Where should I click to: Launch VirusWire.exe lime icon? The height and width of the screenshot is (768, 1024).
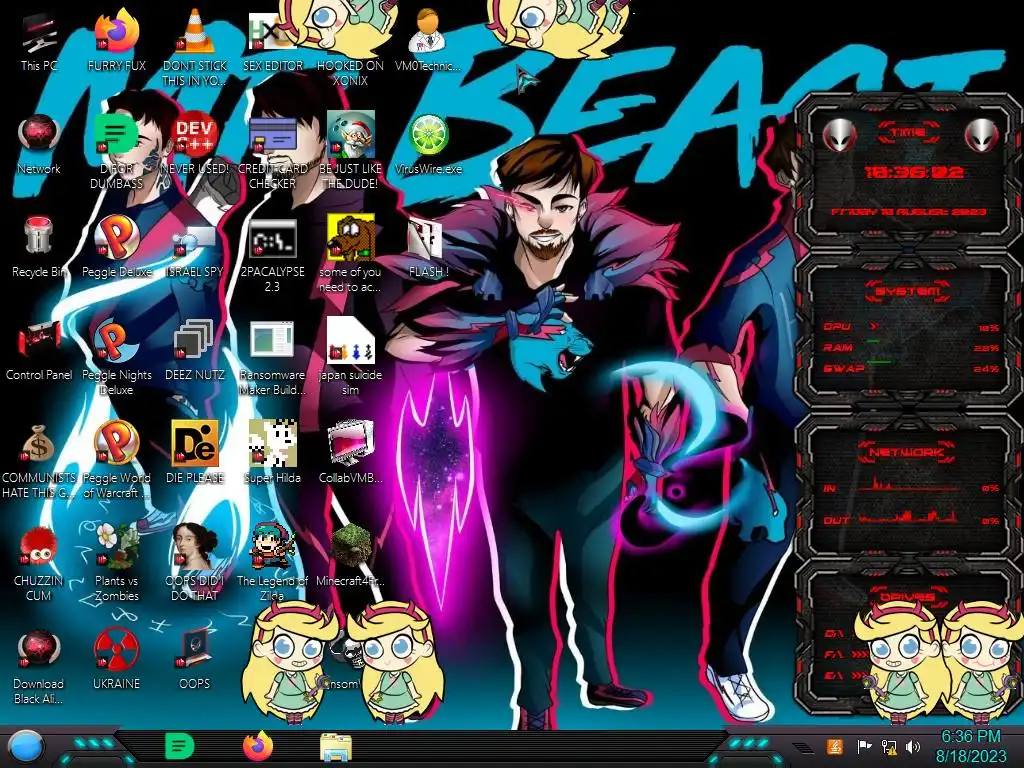point(428,145)
